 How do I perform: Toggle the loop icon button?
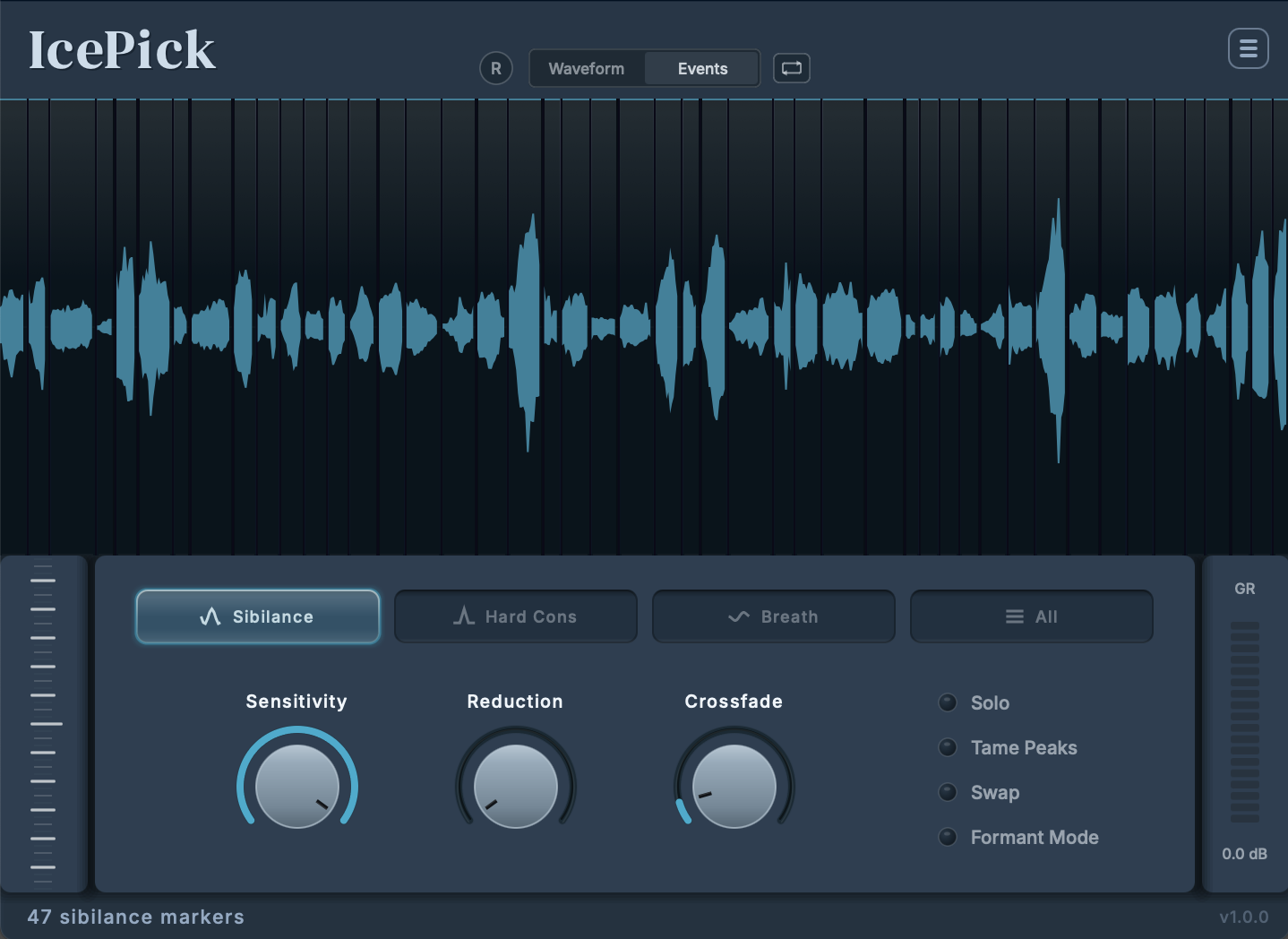(x=792, y=68)
